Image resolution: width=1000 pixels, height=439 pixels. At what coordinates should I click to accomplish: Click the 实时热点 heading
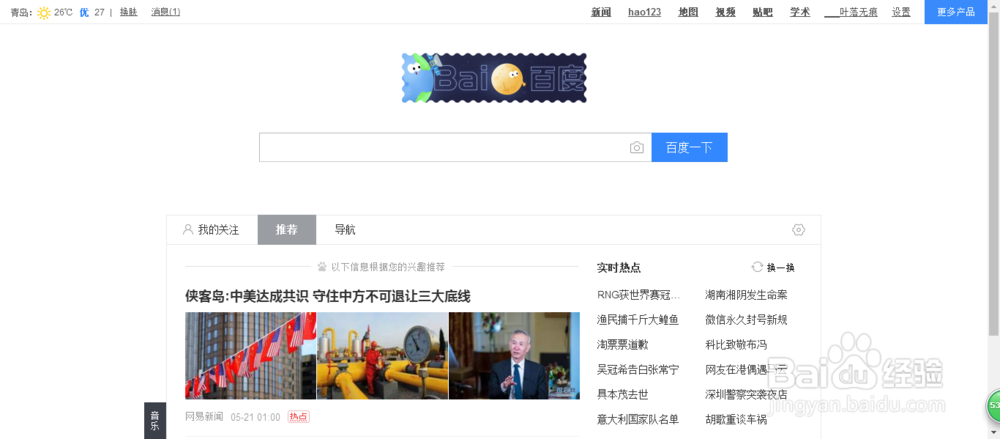pos(619,267)
